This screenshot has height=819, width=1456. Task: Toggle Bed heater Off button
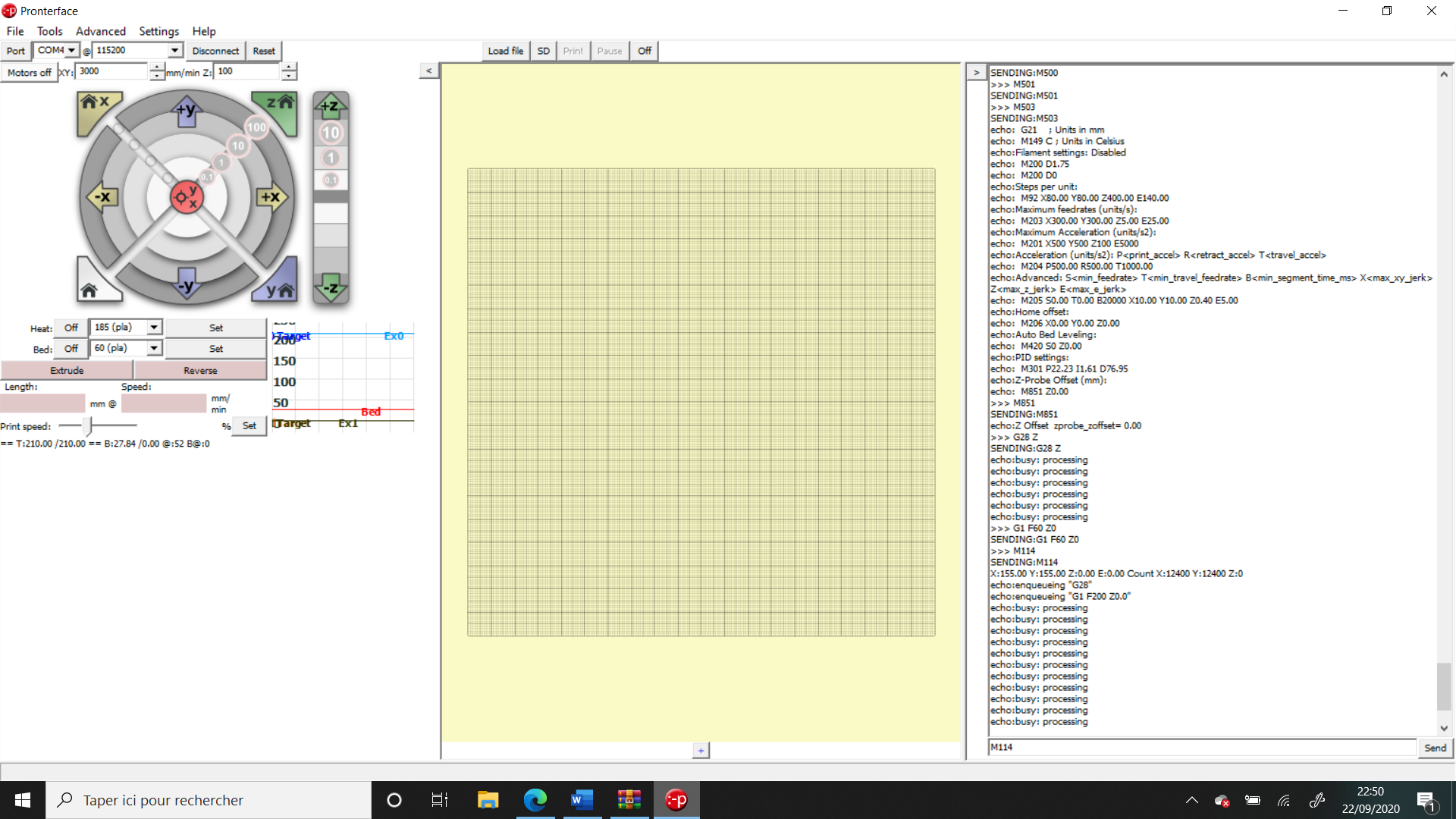(71, 349)
